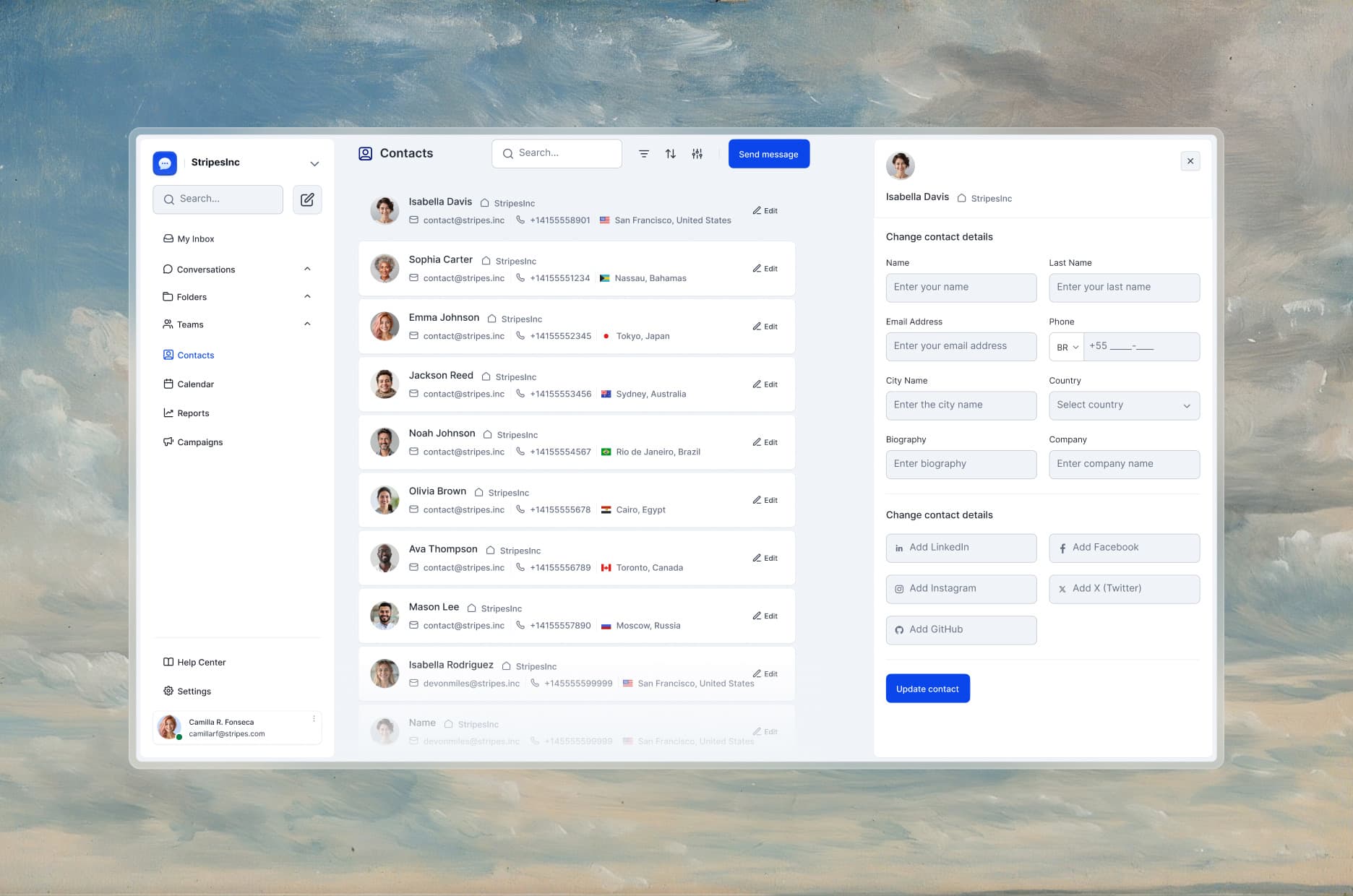Open Help Center link
1353x896 pixels.
[x=194, y=662]
